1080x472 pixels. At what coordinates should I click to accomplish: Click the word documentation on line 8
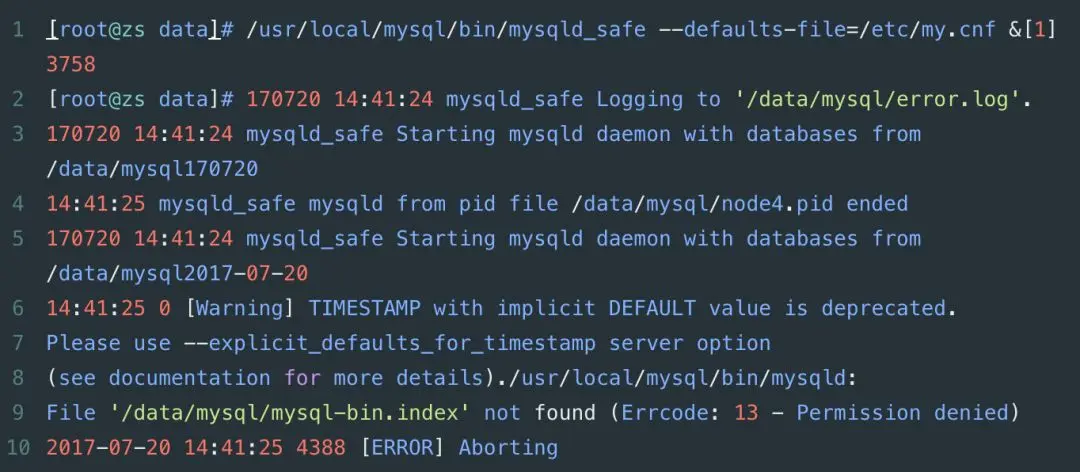click(190, 378)
